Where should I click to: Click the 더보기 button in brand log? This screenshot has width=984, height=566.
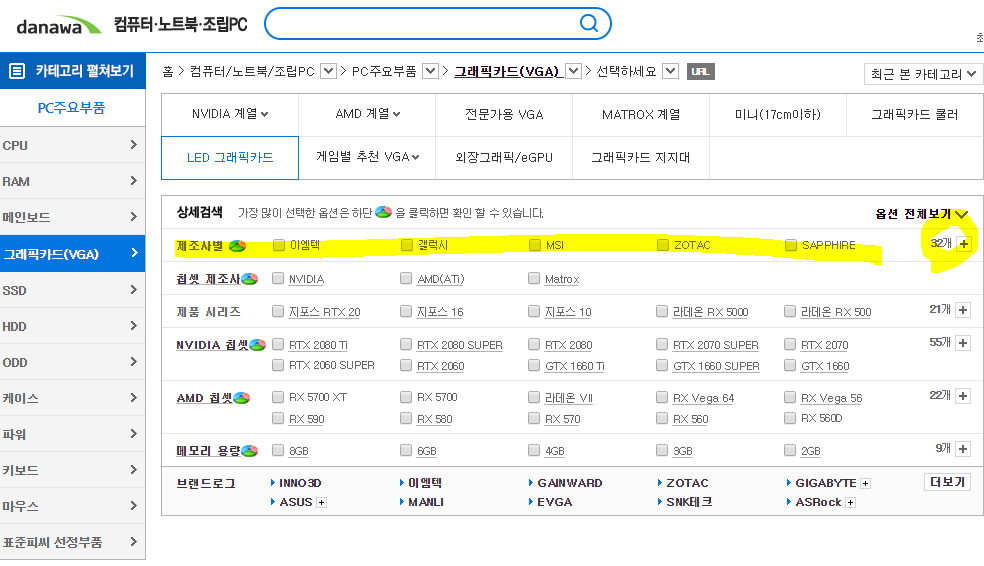946,482
